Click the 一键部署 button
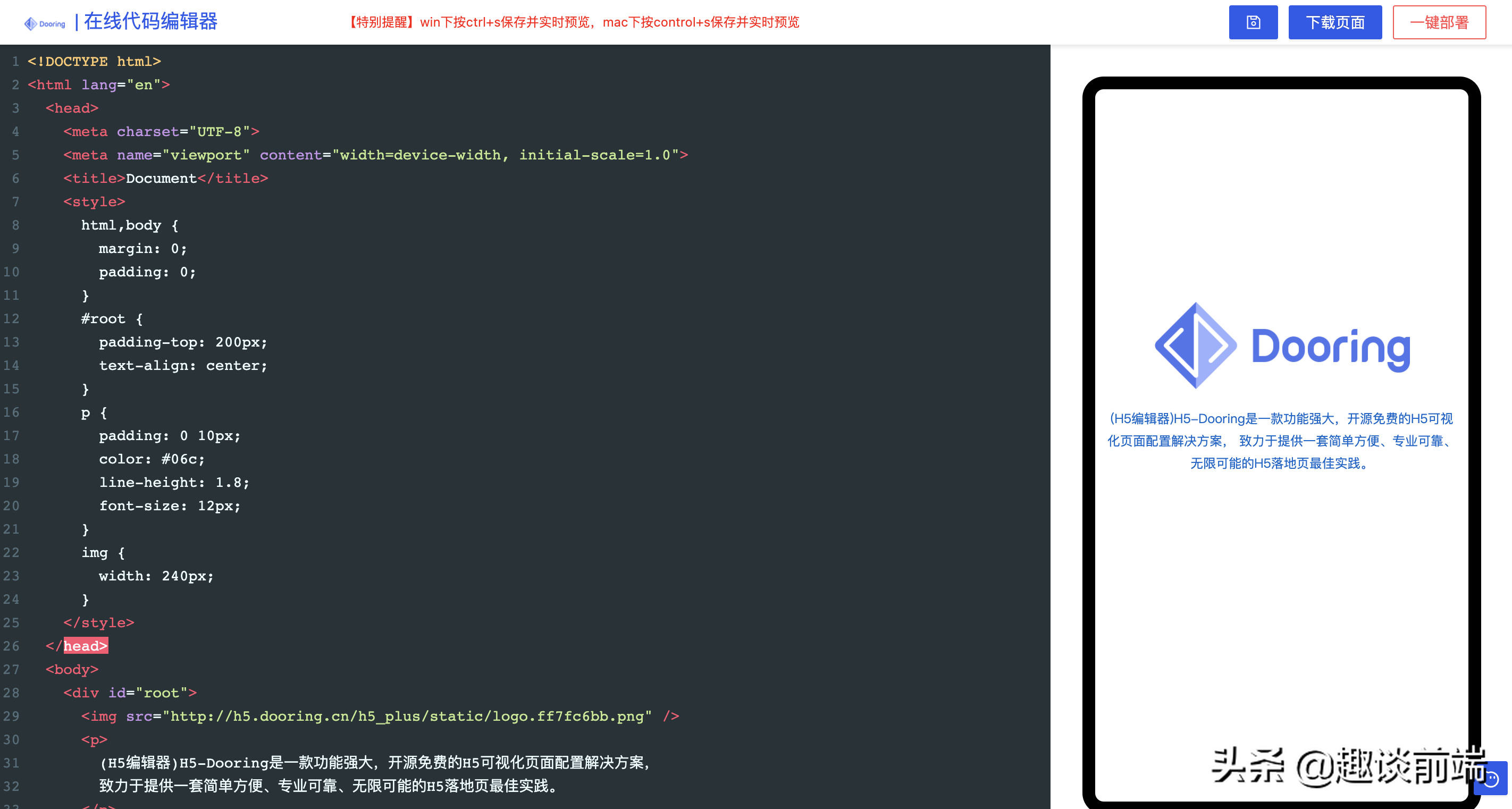Viewport: 1512px width, 809px height. tap(1439, 22)
